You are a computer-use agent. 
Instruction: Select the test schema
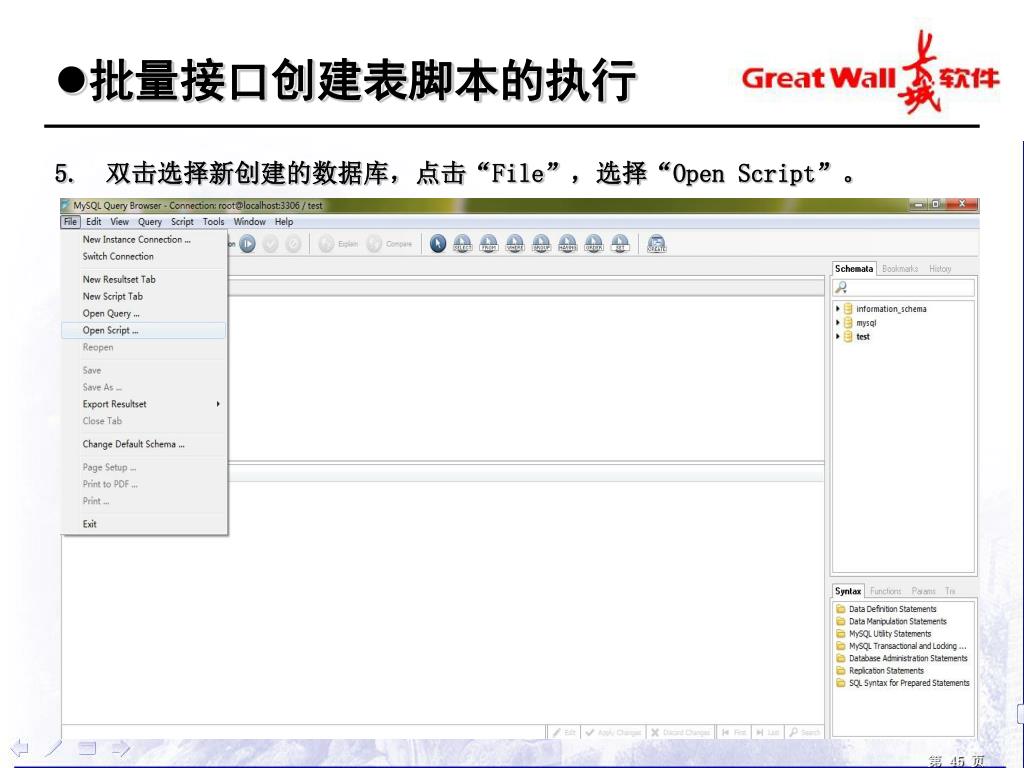(x=863, y=337)
